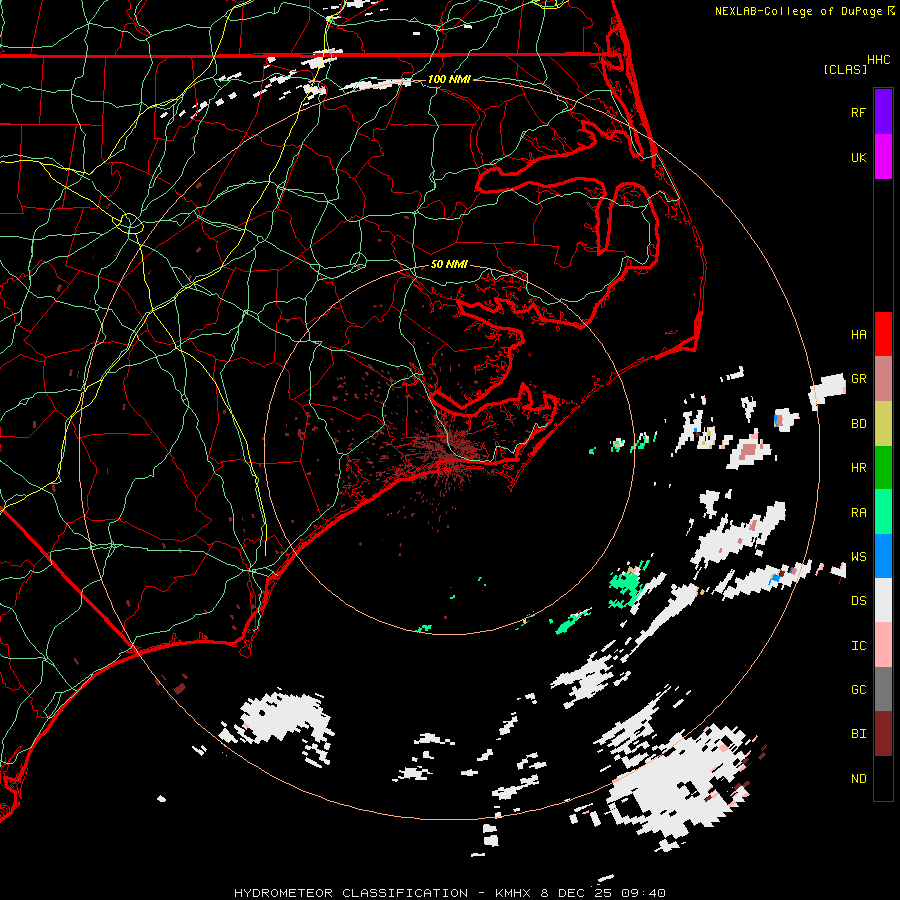The height and width of the screenshot is (900, 900).
Task: Click the RF legend label
Action: [859, 112]
